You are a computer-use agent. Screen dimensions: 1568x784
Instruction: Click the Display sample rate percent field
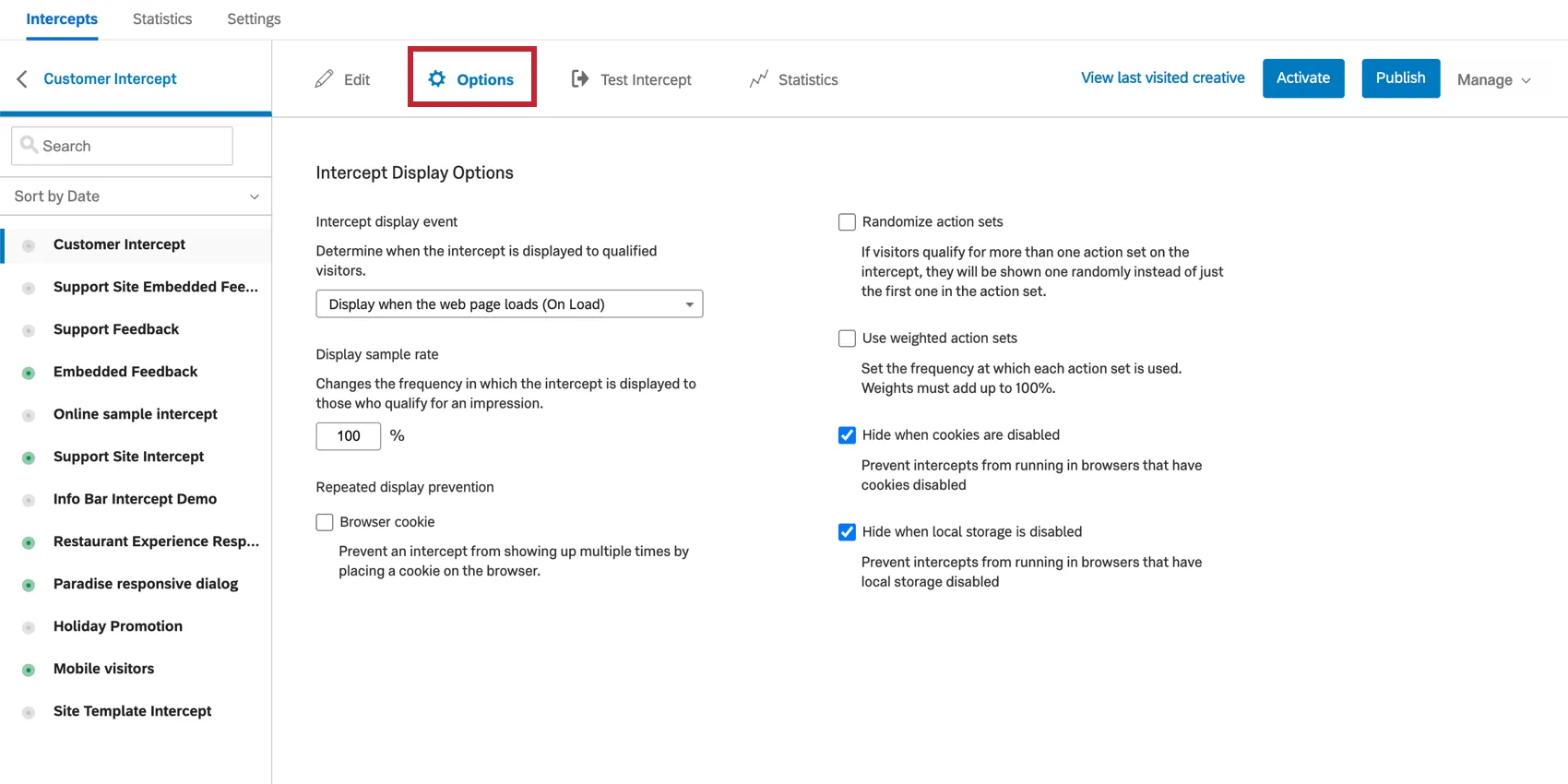[x=349, y=436]
